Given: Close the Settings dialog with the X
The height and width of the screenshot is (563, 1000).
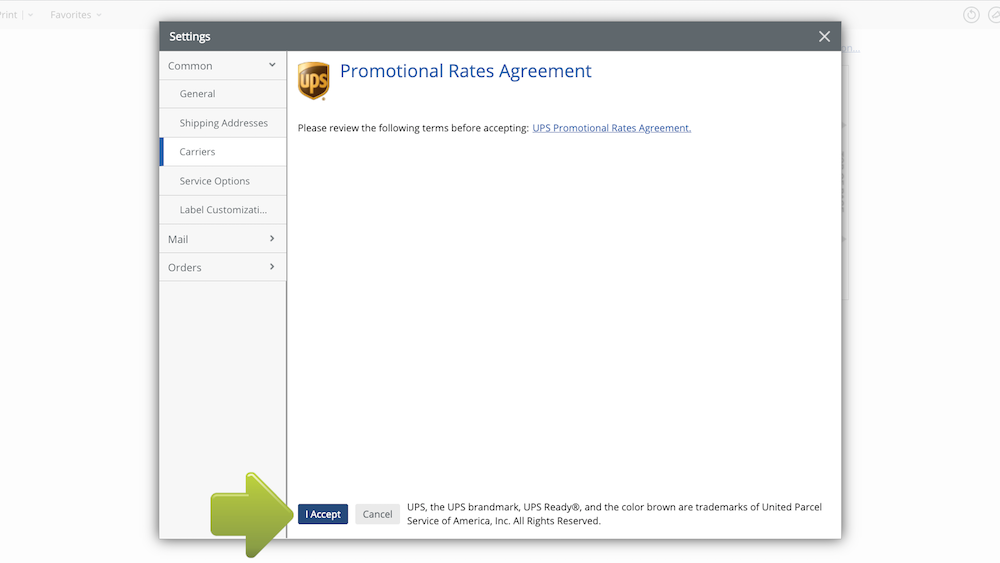Looking at the screenshot, I should (x=824, y=37).
